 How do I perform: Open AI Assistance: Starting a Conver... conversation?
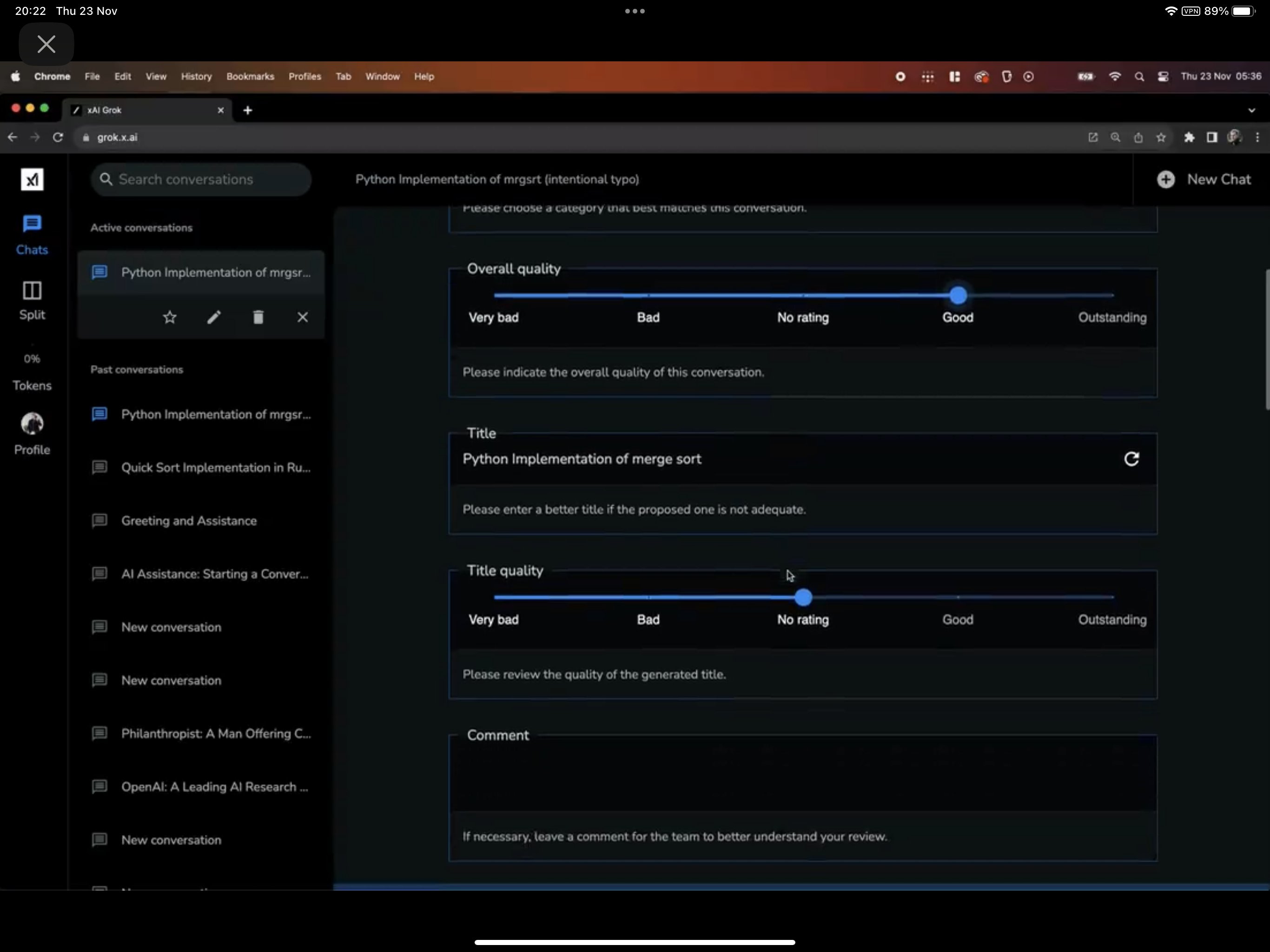pyautogui.click(x=201, y=574)
